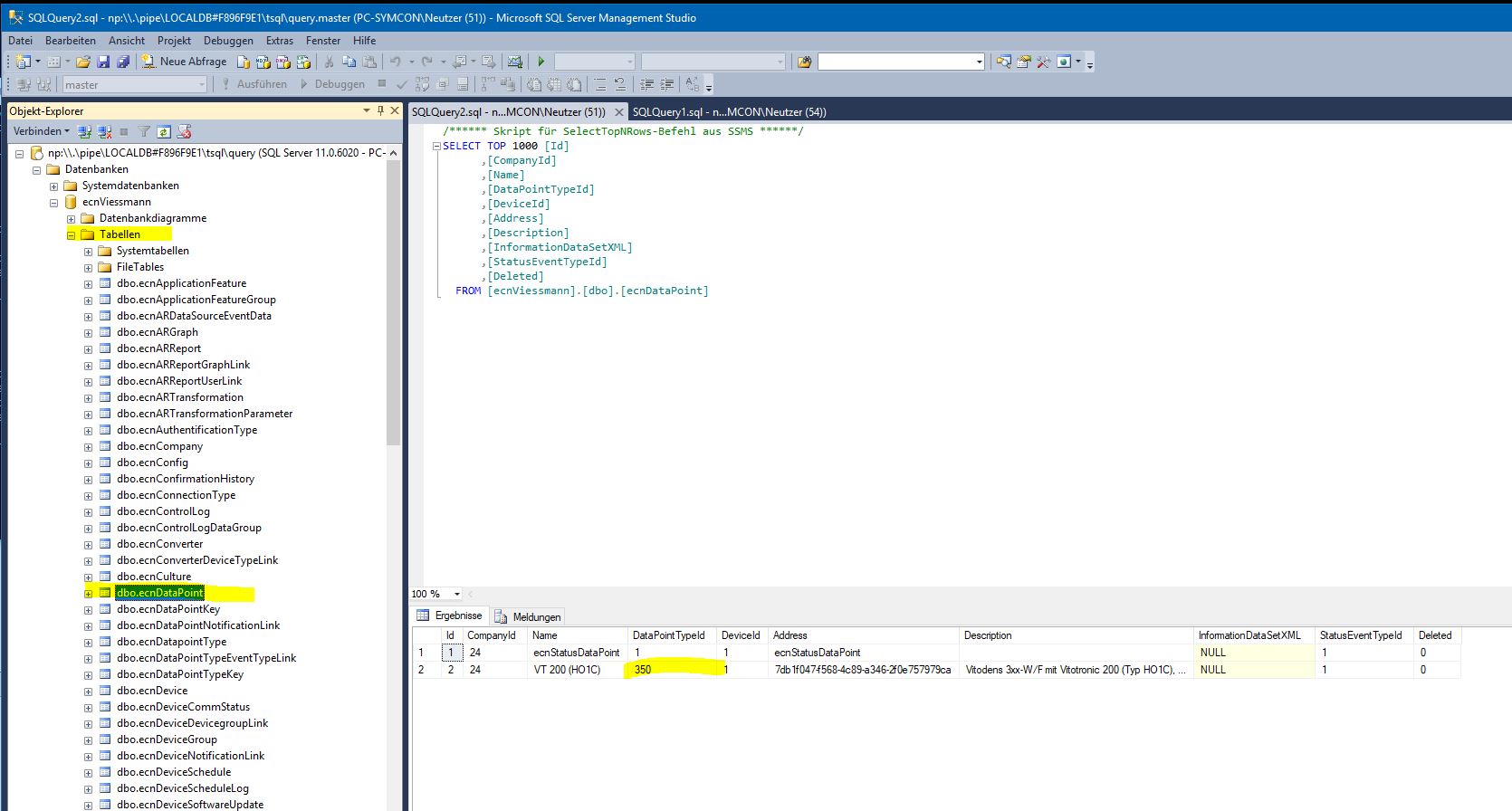Collapse the SELECT statement outline toggle
The height and width of the screenshot is (811, 1512).
tap(436, 146)
